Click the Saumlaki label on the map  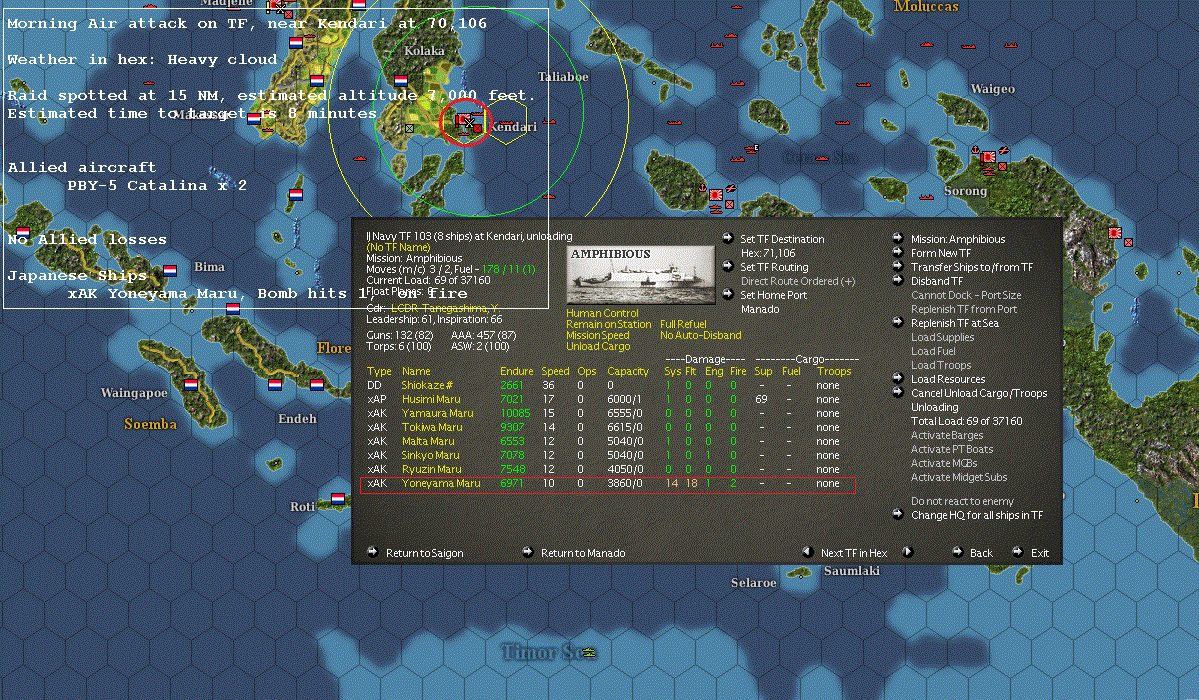[852, 571]
